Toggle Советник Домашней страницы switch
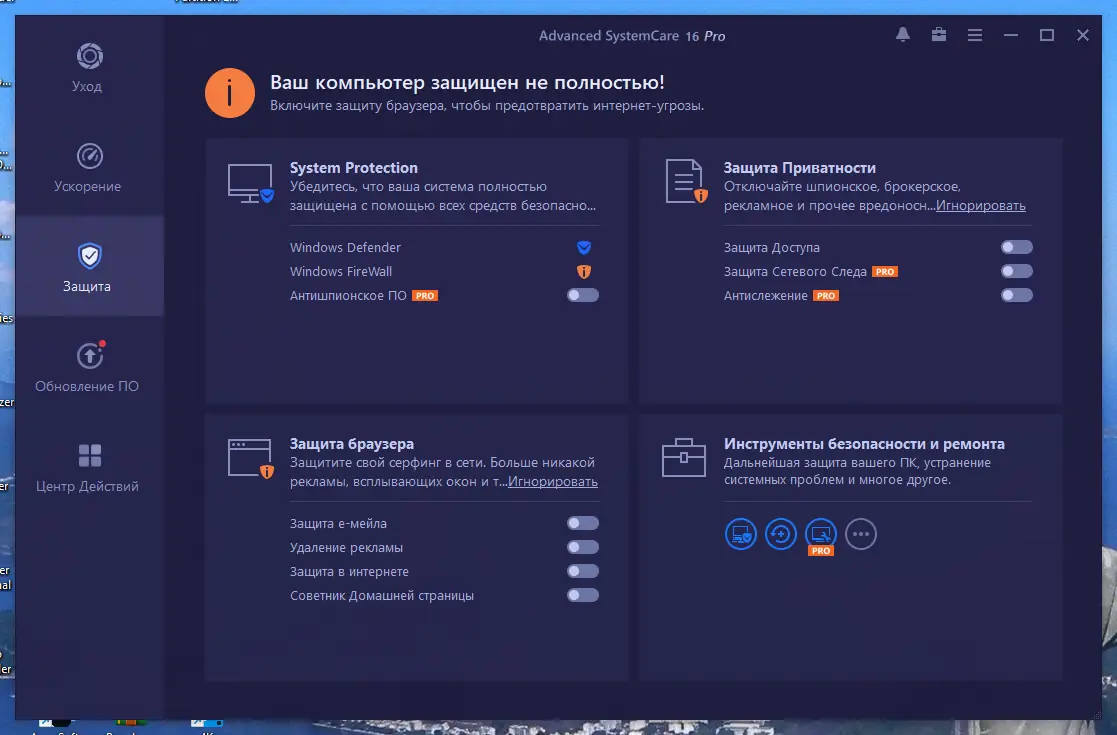Screen dimensions: 1117x735 tap(583, 595)
